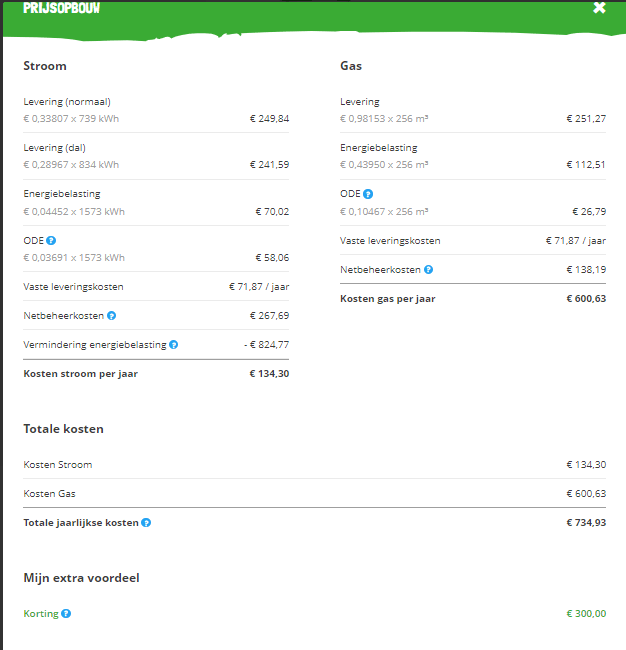
Task: Click the Stroom section heading
Action: [x=45, y=66]
